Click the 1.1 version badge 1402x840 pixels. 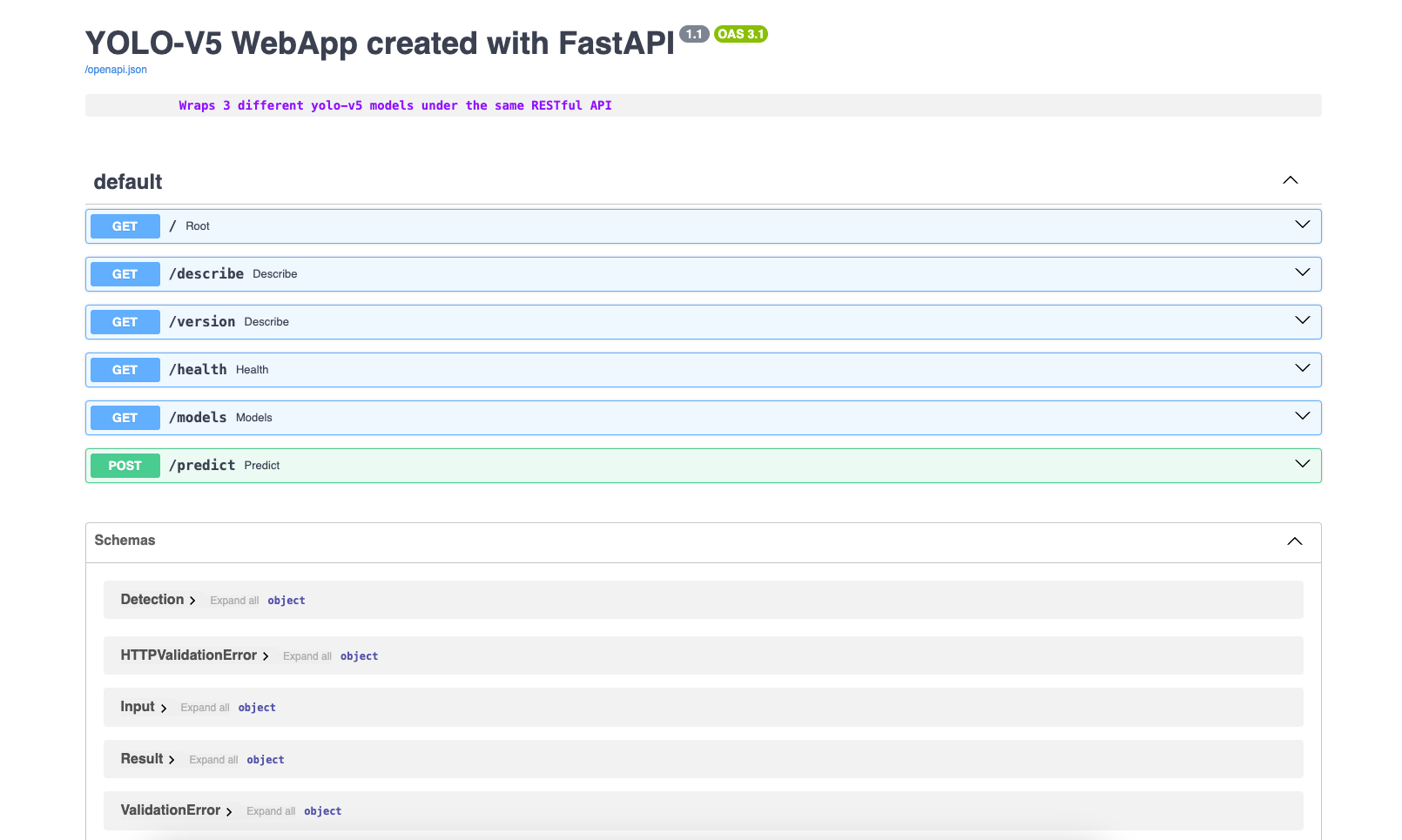695,34
